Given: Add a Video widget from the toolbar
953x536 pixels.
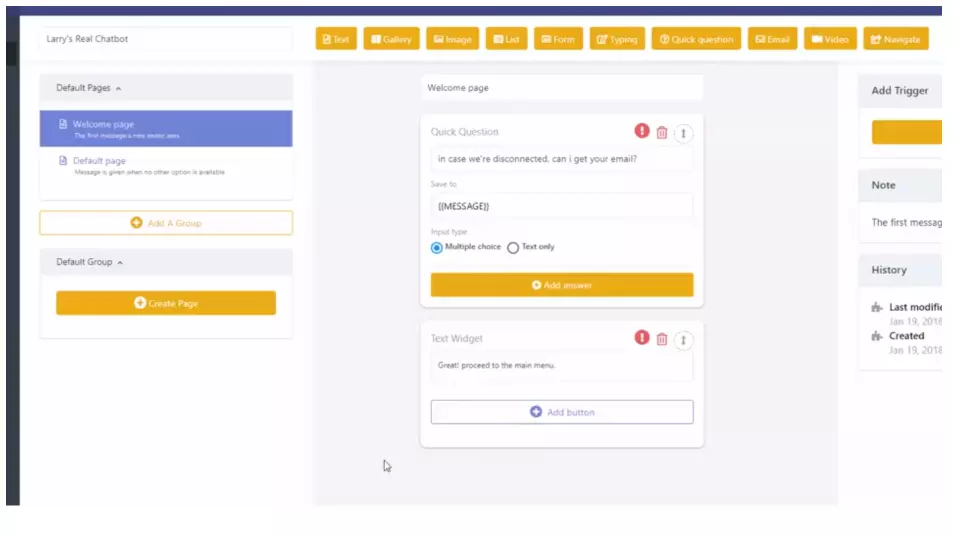Looking at the screenshot, I should pyautogui.click(x=830, y=39).
